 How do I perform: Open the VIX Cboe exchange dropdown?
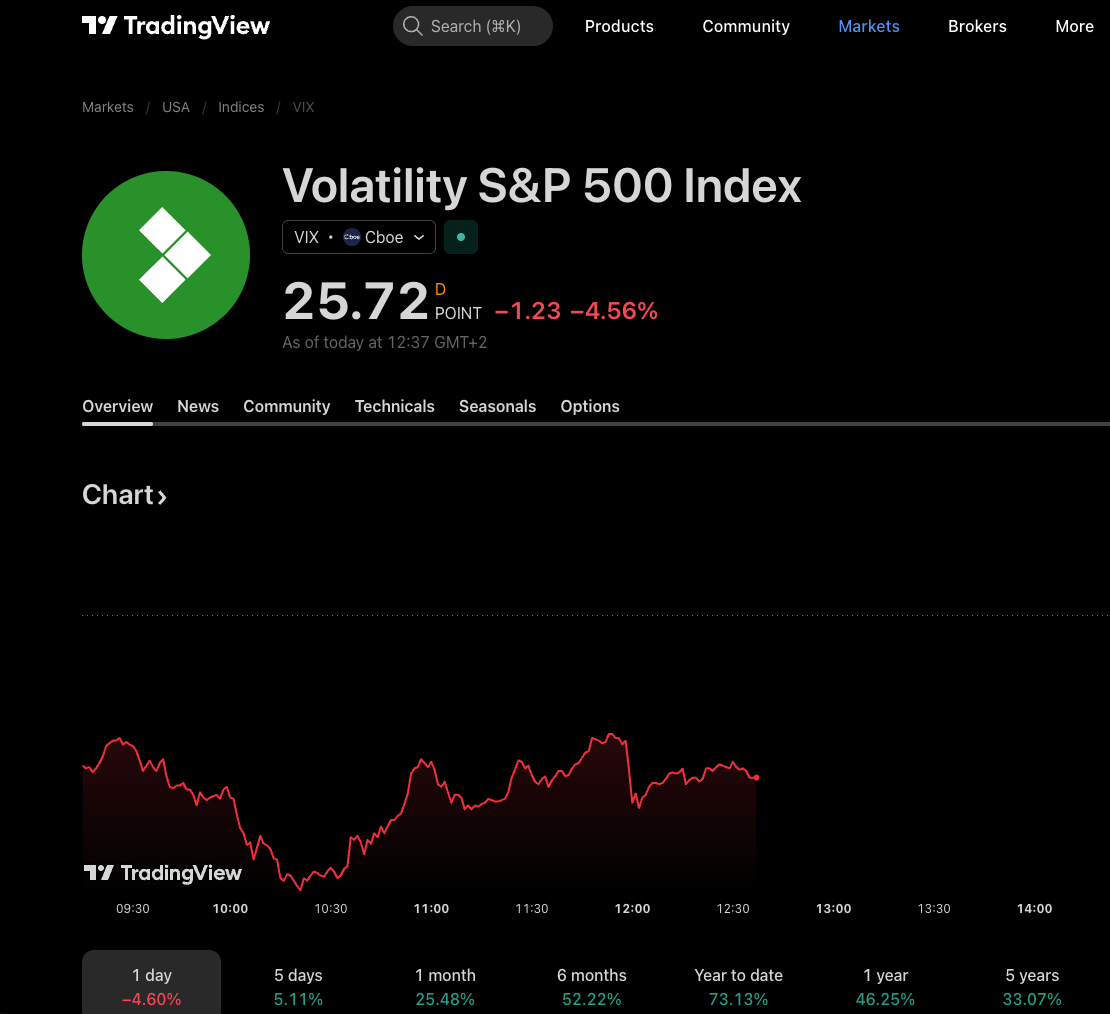pyautogui.click(x=359, y=237)
